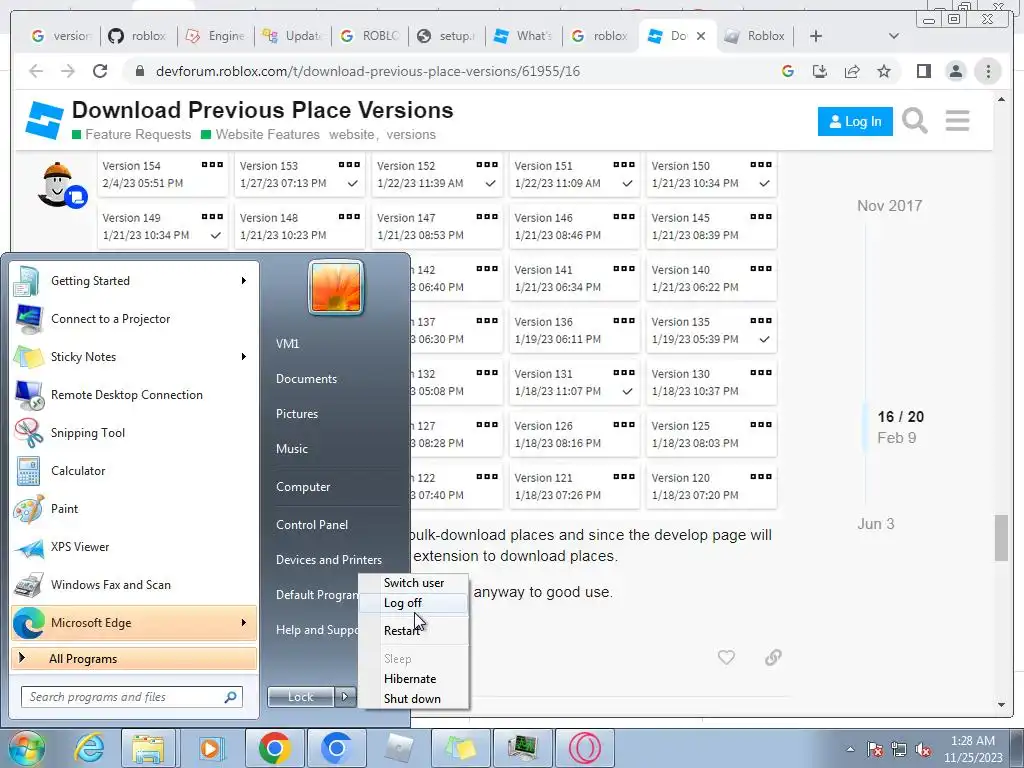Viewport: 1024px width, 768px height.
Task: Click the Chrome address bar URL
Action: (x=368, y=71)
